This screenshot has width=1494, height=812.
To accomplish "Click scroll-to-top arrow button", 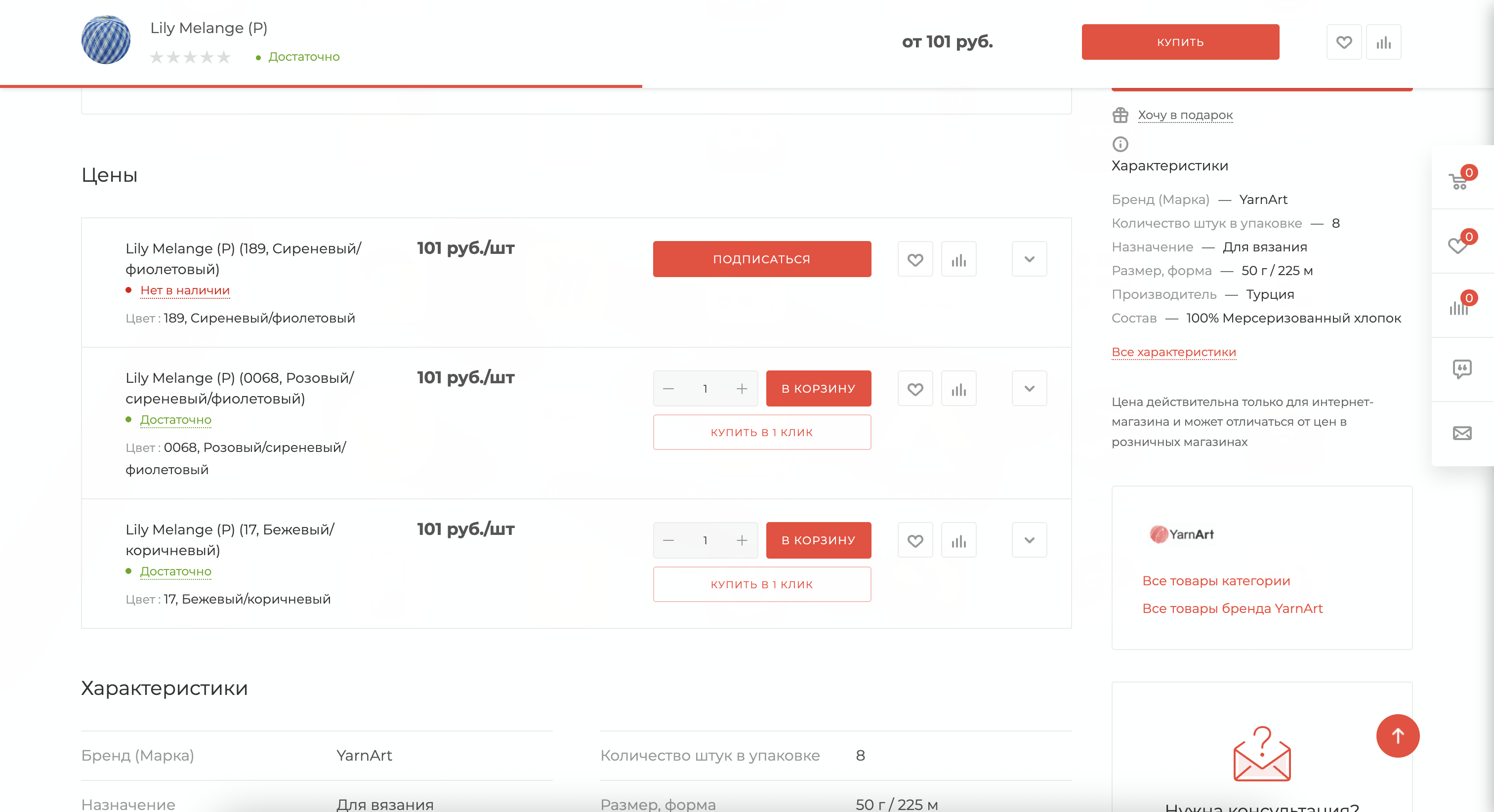I will pyautogui.click(x=1398, y=735).
